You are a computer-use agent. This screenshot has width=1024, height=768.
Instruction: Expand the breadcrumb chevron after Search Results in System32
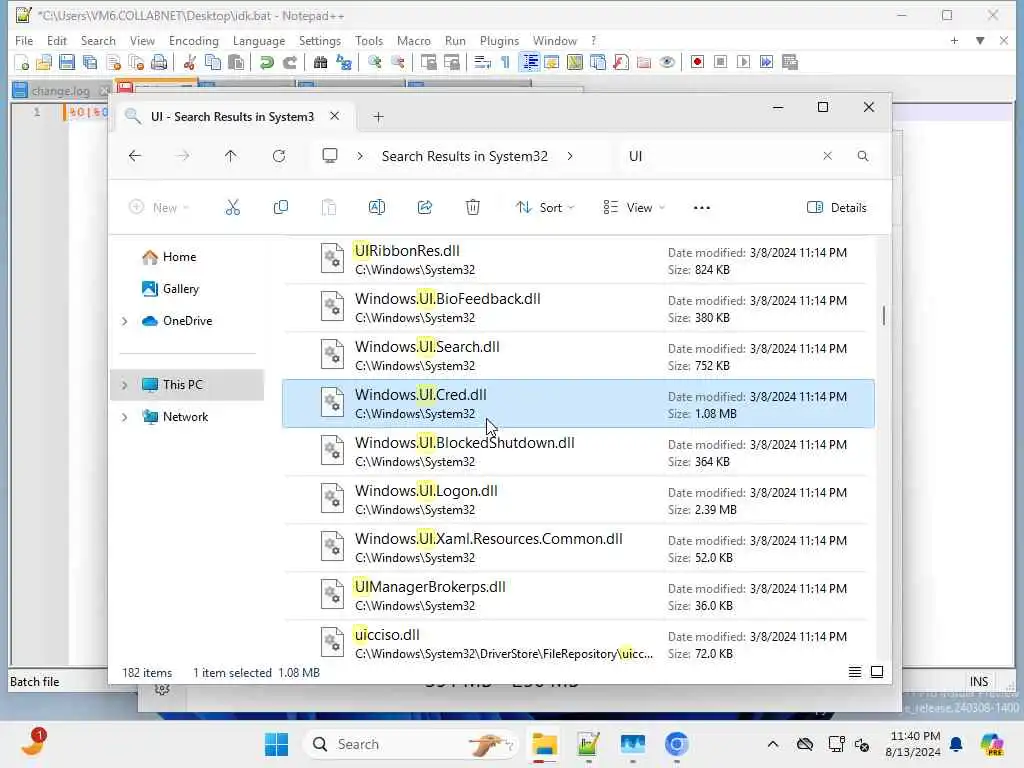pyautogui.click(x=570, y=156)
